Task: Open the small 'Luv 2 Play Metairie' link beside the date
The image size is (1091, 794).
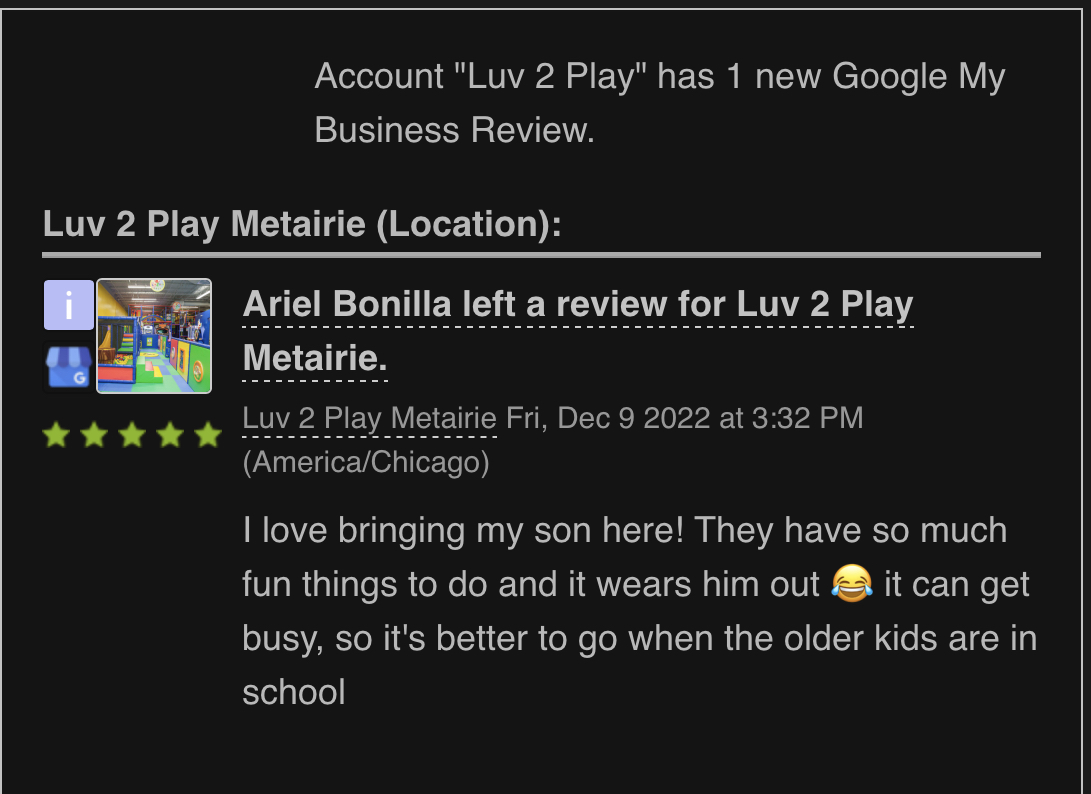Action: pyautogui.click(x=369, y=418)
